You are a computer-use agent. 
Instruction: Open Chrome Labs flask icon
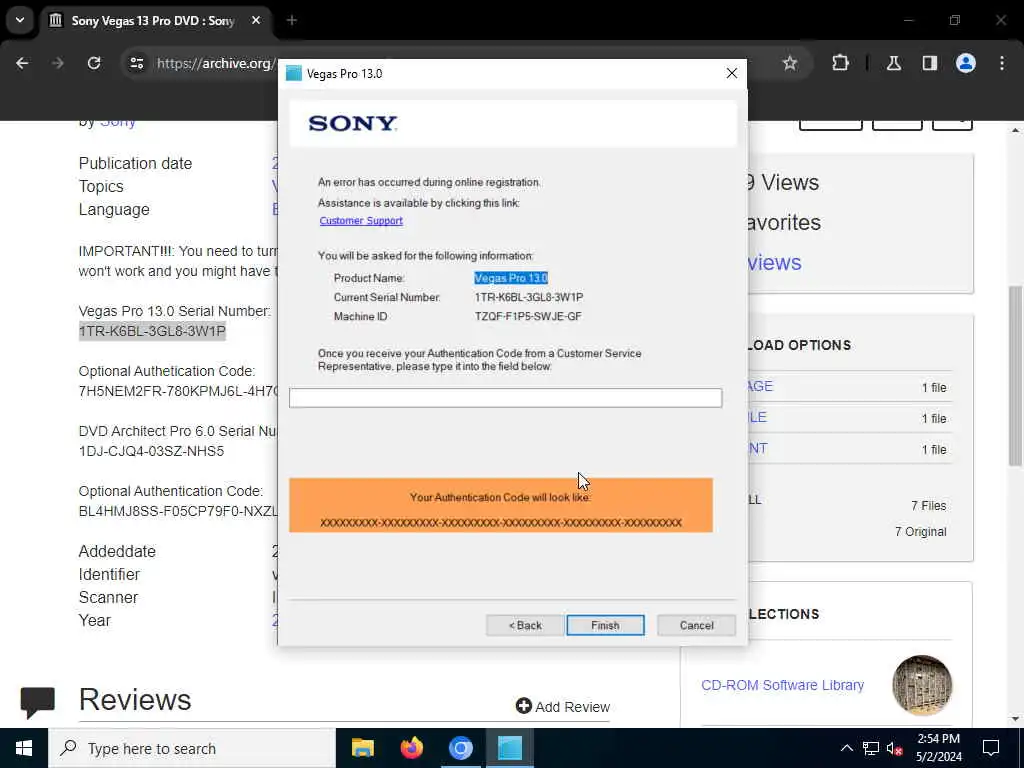[x=893, y=63]
